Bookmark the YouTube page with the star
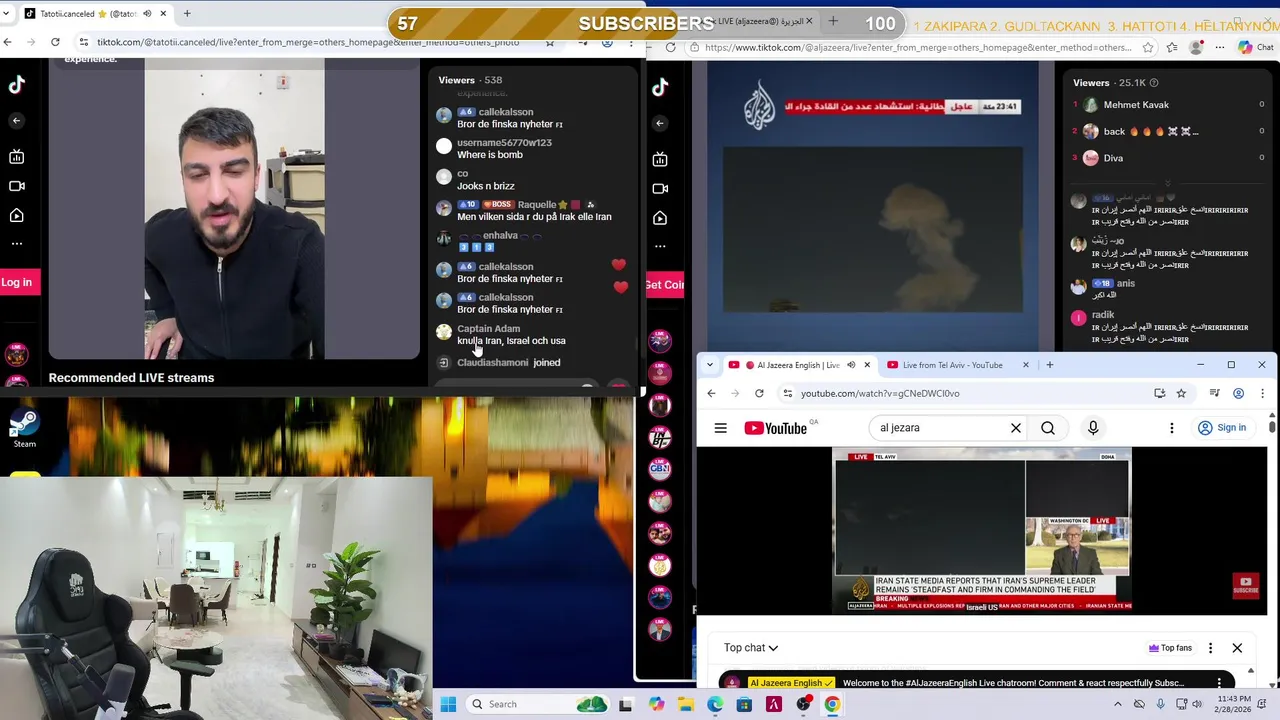1280x720 pixels. 1181,393
